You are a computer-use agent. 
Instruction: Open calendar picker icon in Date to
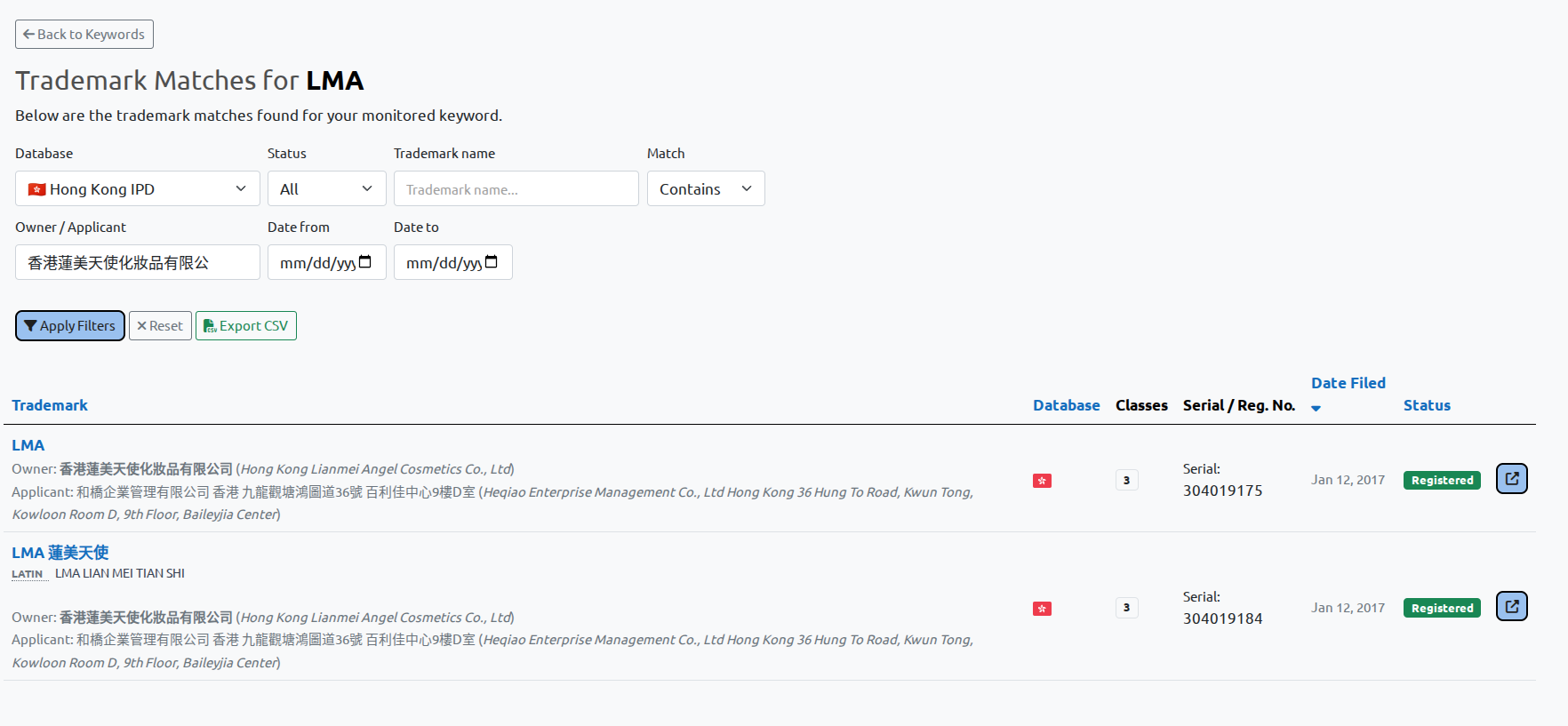(492, 262)
